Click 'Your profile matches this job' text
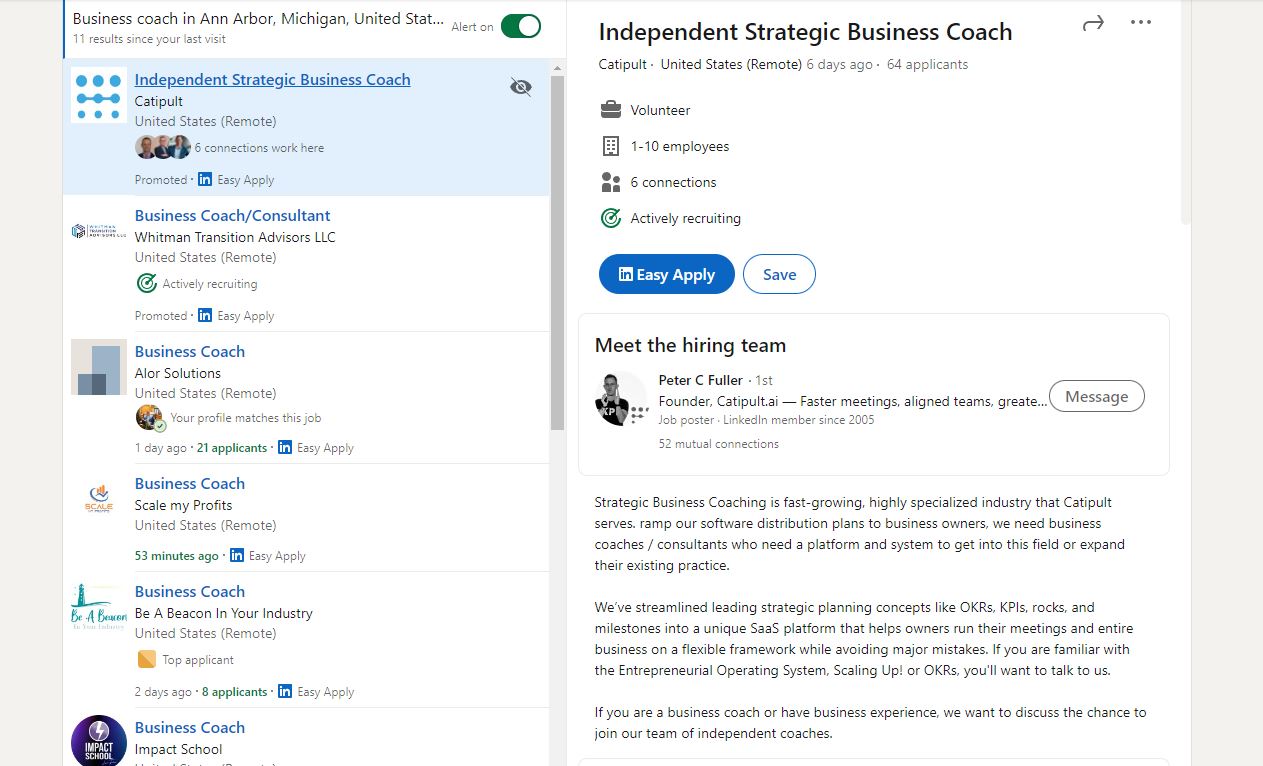 (x=246, y=418)
